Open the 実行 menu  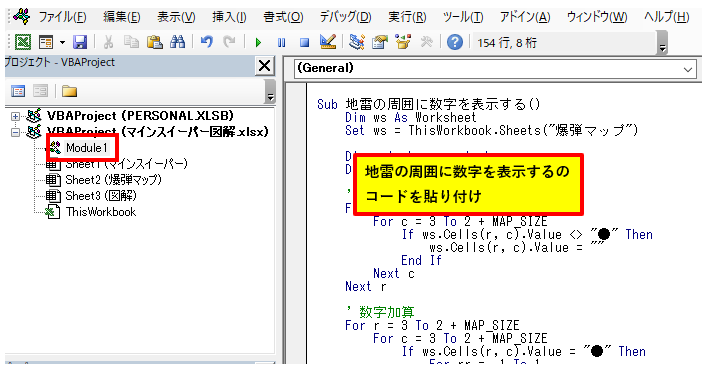click(407, 17)
